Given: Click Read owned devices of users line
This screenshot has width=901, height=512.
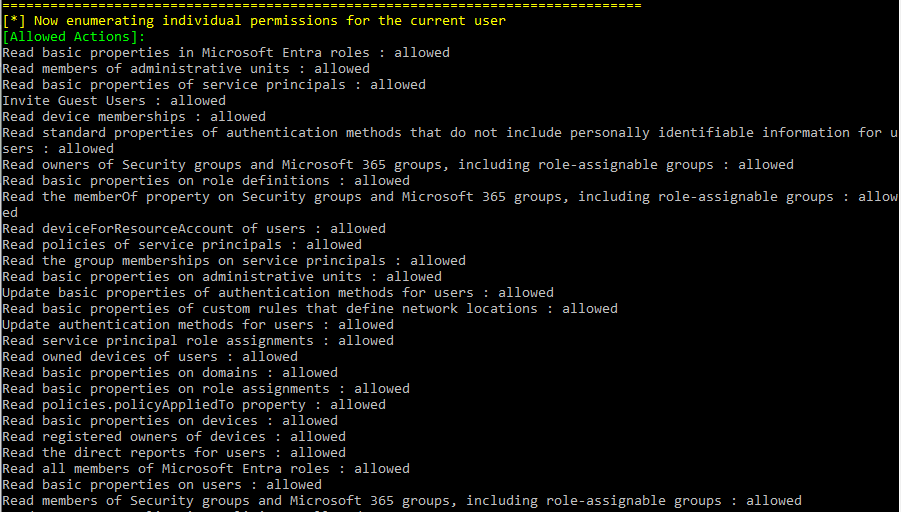Looking at the screenshot, I should 150,357.
